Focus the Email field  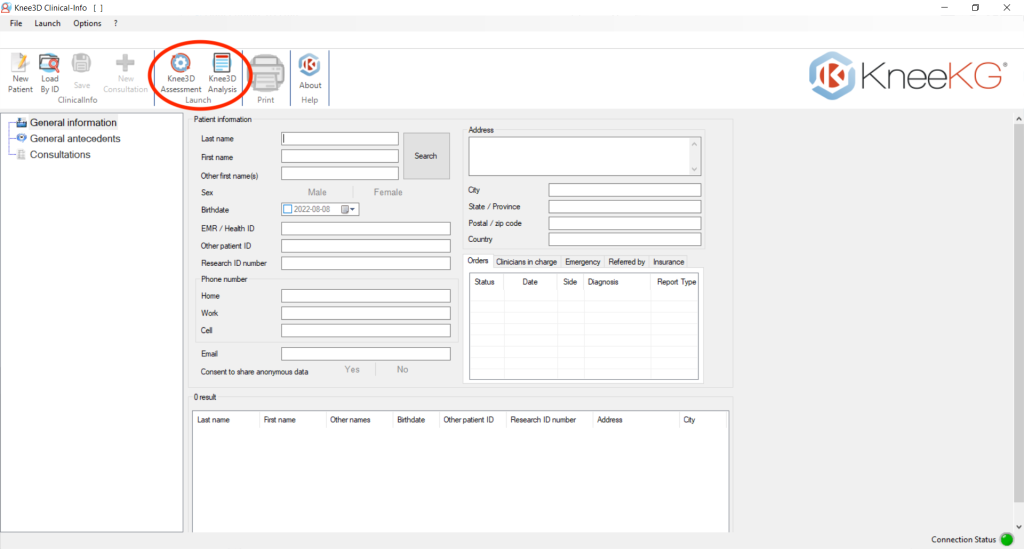tap(366, 354)
